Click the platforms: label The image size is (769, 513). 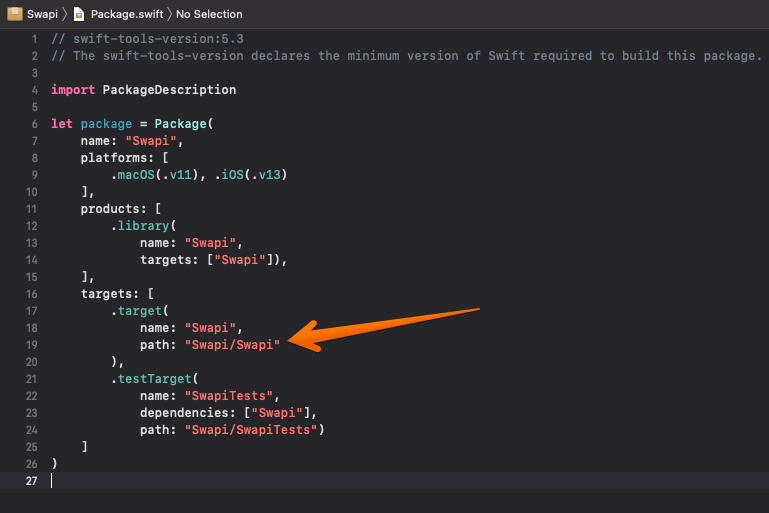pyautogui.click(x=117, y=158)
